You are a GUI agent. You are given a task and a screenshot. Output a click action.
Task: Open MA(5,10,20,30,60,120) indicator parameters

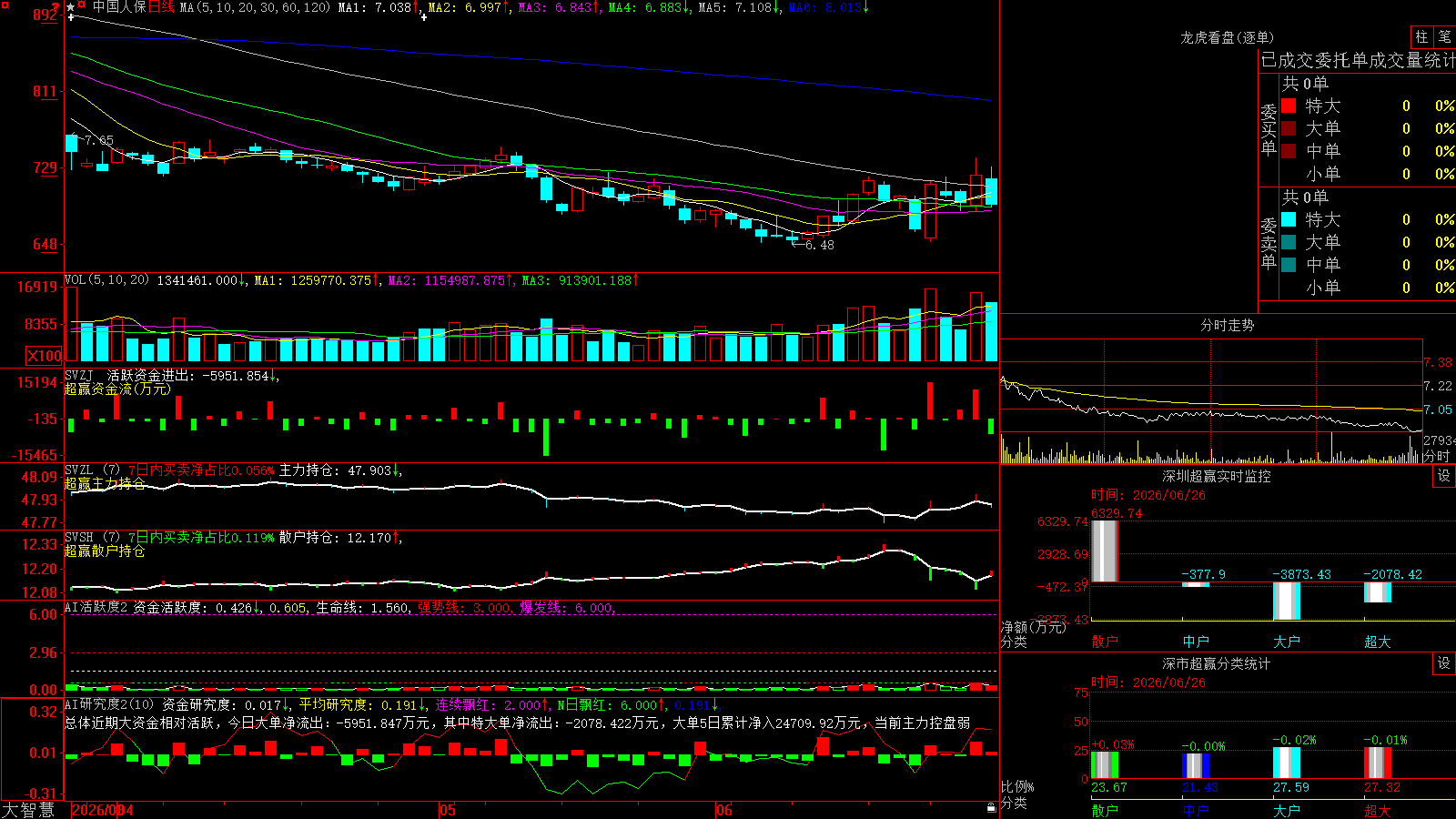[256, 7]
